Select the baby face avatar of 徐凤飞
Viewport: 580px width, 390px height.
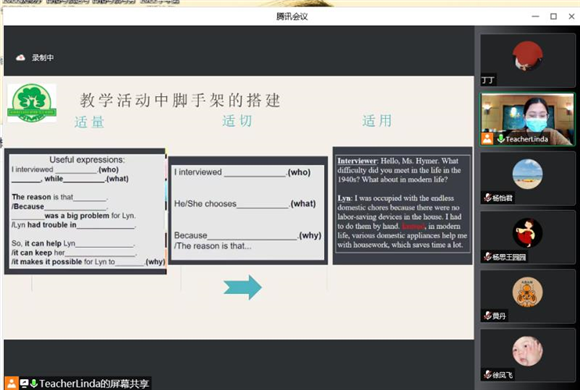[527, 351]
